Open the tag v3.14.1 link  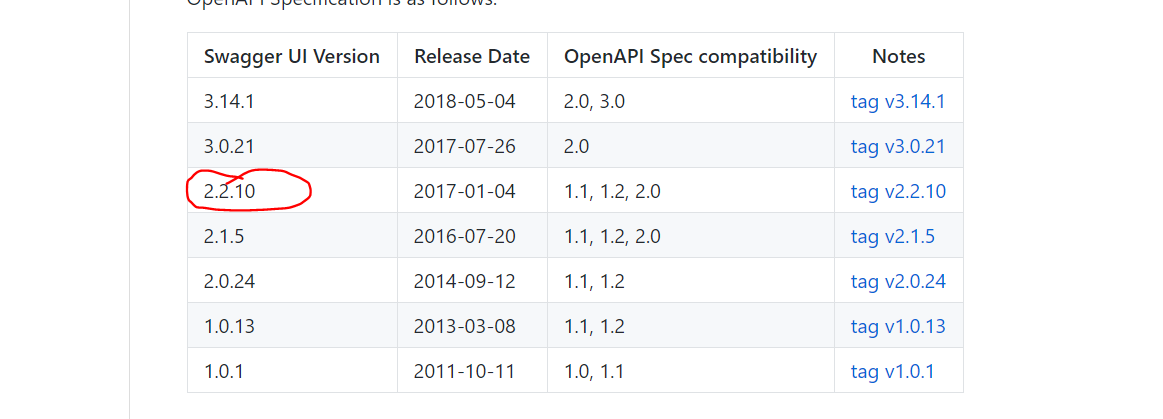(897, 101)
